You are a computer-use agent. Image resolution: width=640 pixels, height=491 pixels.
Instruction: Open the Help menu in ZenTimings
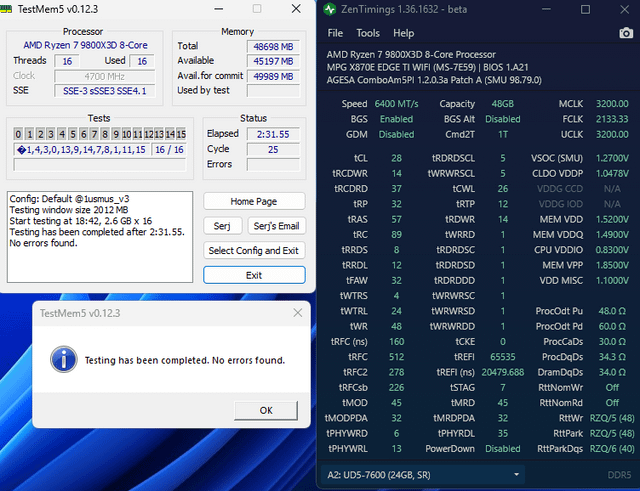point(403,33)
